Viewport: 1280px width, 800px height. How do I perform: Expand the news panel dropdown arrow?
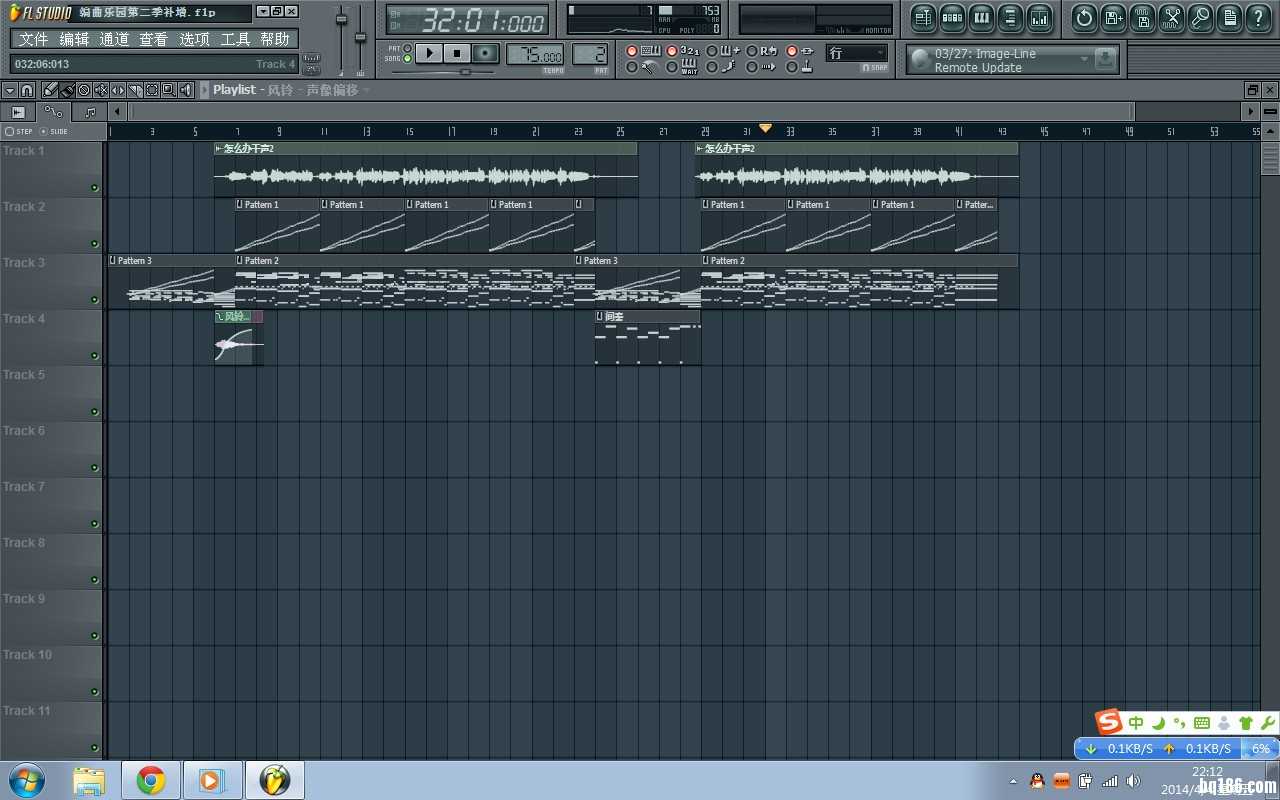click(1084, 59)
